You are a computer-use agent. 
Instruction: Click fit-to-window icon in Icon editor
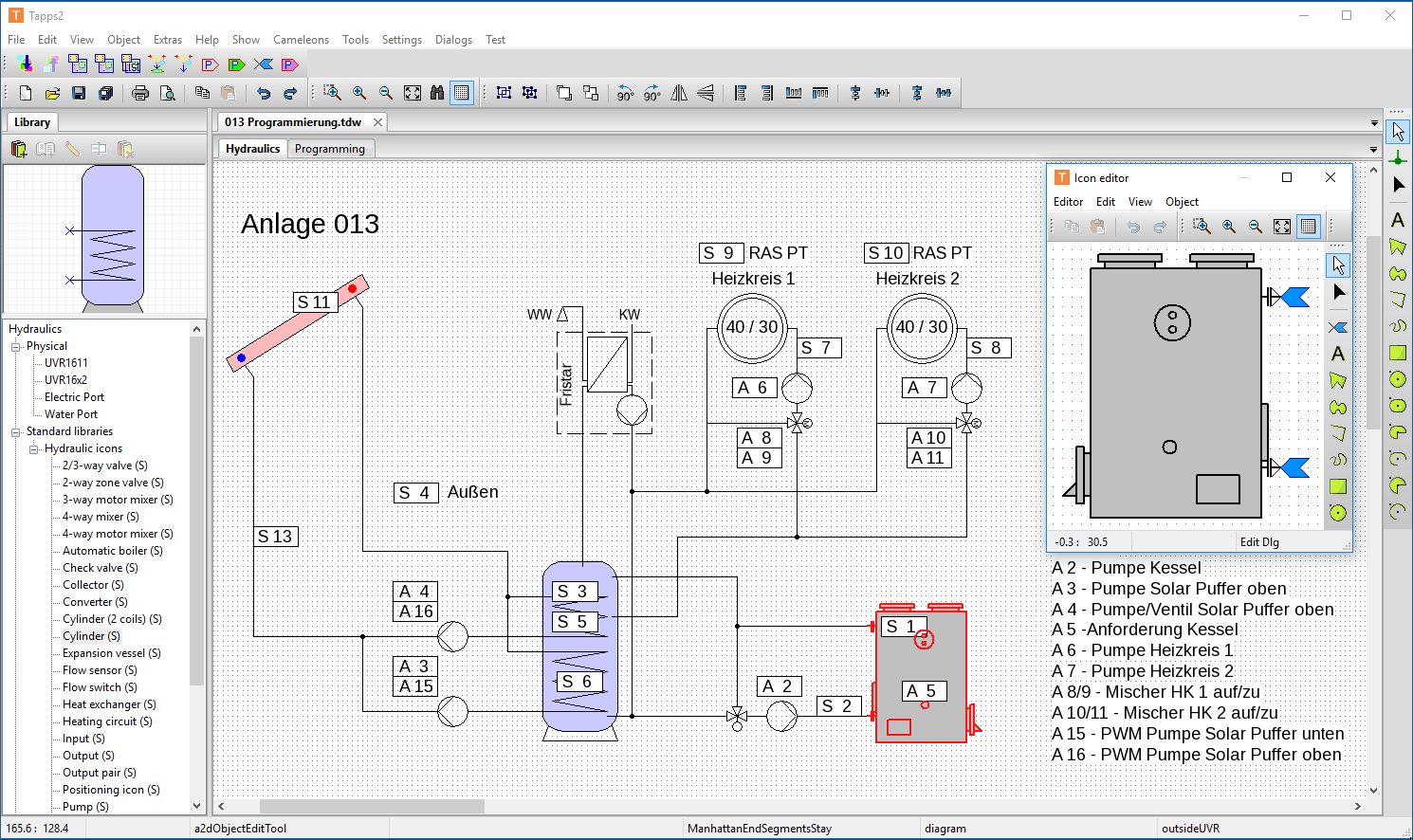pyautogui.click(x=1282, y=227)
